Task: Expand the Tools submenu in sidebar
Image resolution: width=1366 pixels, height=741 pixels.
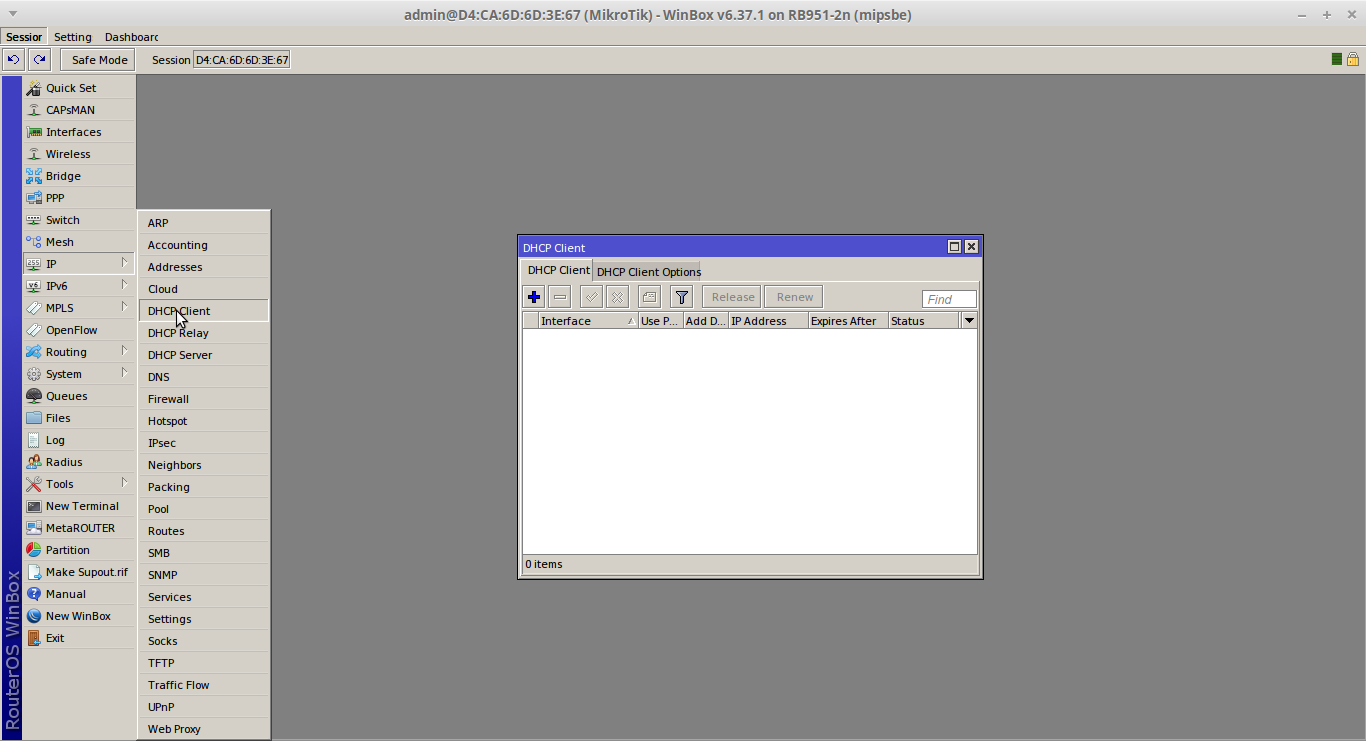Action: point(79,484)
